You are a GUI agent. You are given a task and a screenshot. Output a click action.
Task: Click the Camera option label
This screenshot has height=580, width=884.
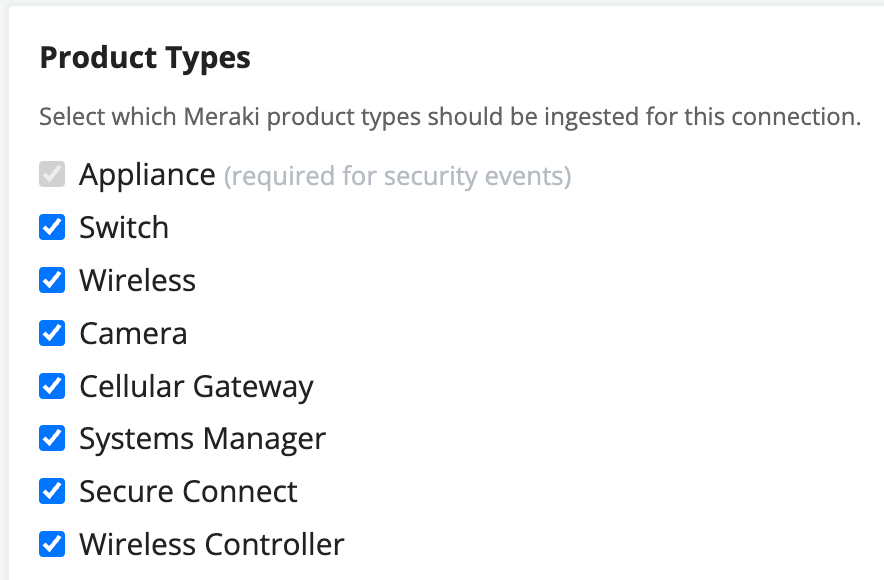[133, 334]
